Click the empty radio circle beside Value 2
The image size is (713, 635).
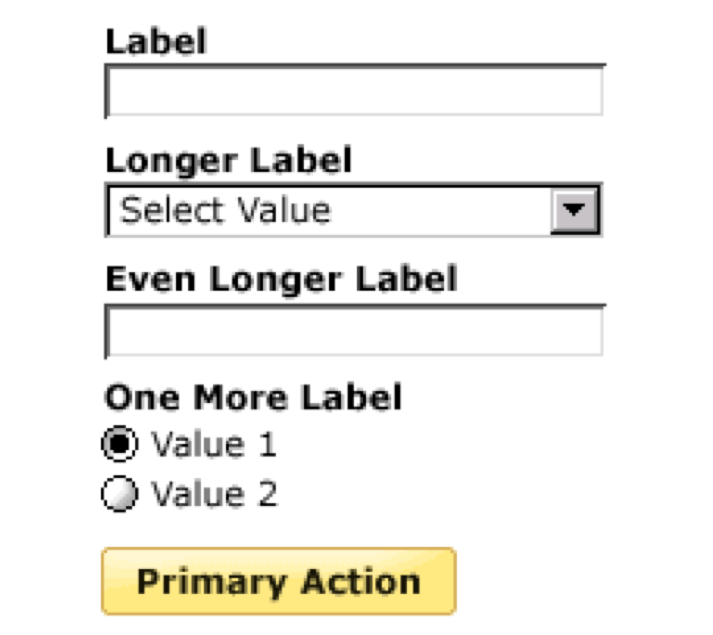pyautogui.click(x=120, y=495)
